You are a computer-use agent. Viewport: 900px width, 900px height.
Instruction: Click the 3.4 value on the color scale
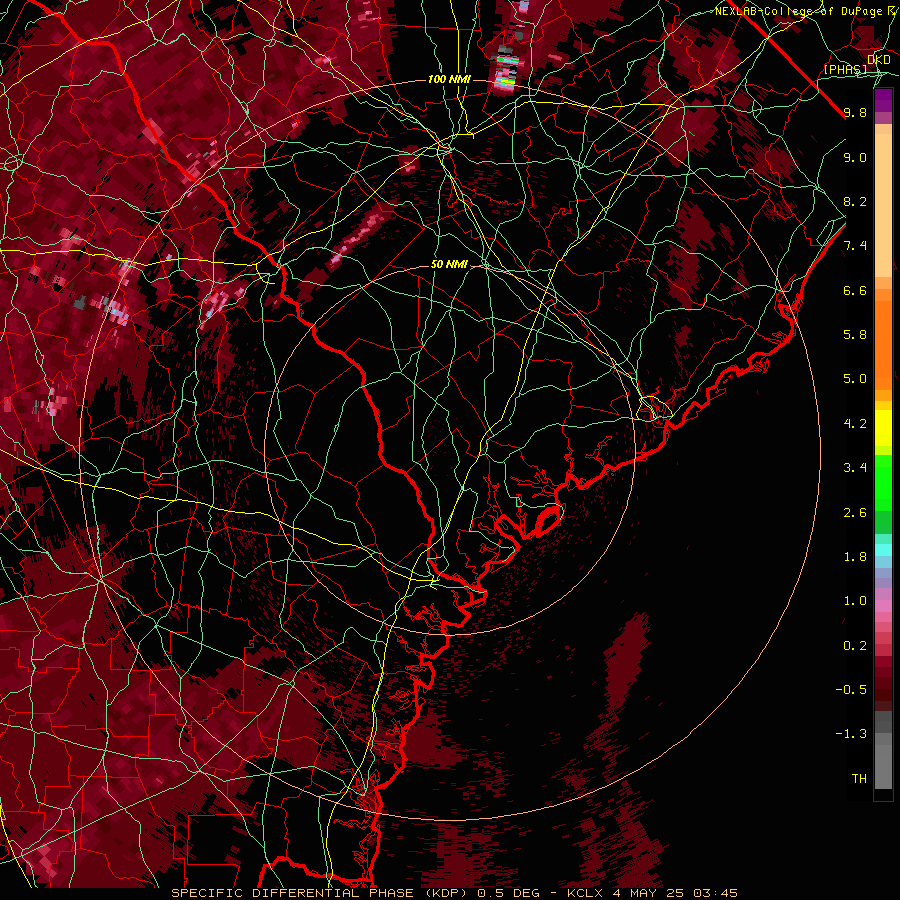click(855, 468)
